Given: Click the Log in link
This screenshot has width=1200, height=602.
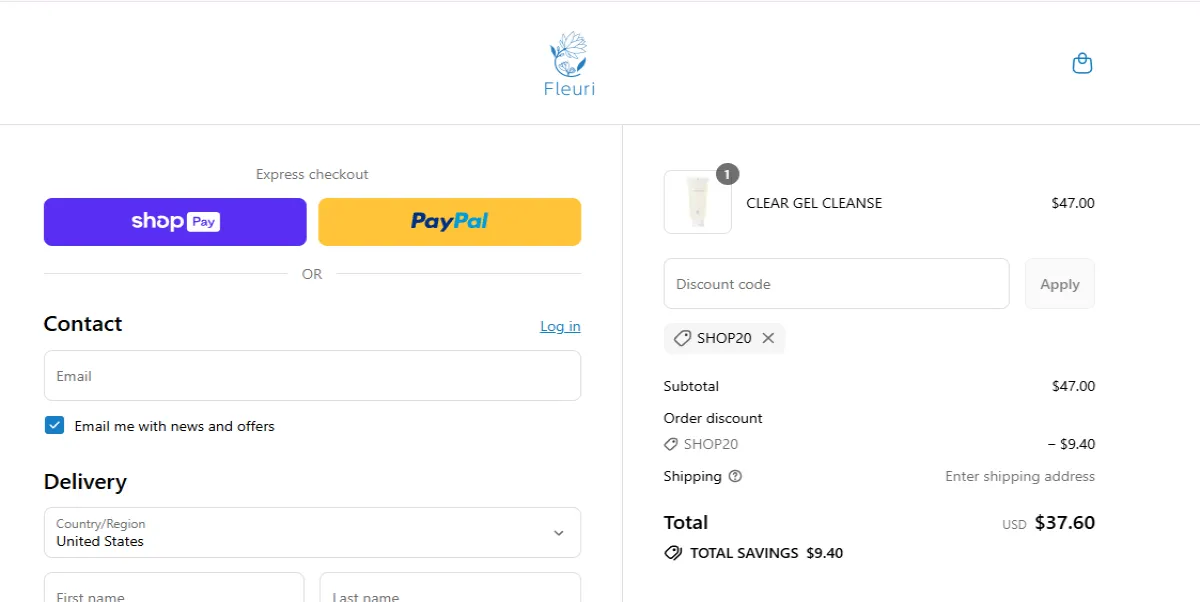Looking at the screenshot, I should point(560,326).
